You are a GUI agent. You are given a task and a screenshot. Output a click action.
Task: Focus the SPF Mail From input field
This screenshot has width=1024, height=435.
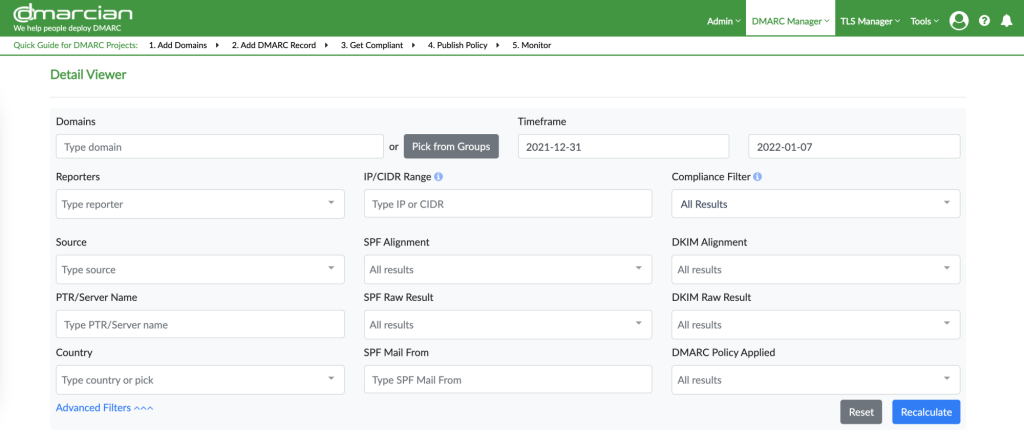tap(508, 379)
